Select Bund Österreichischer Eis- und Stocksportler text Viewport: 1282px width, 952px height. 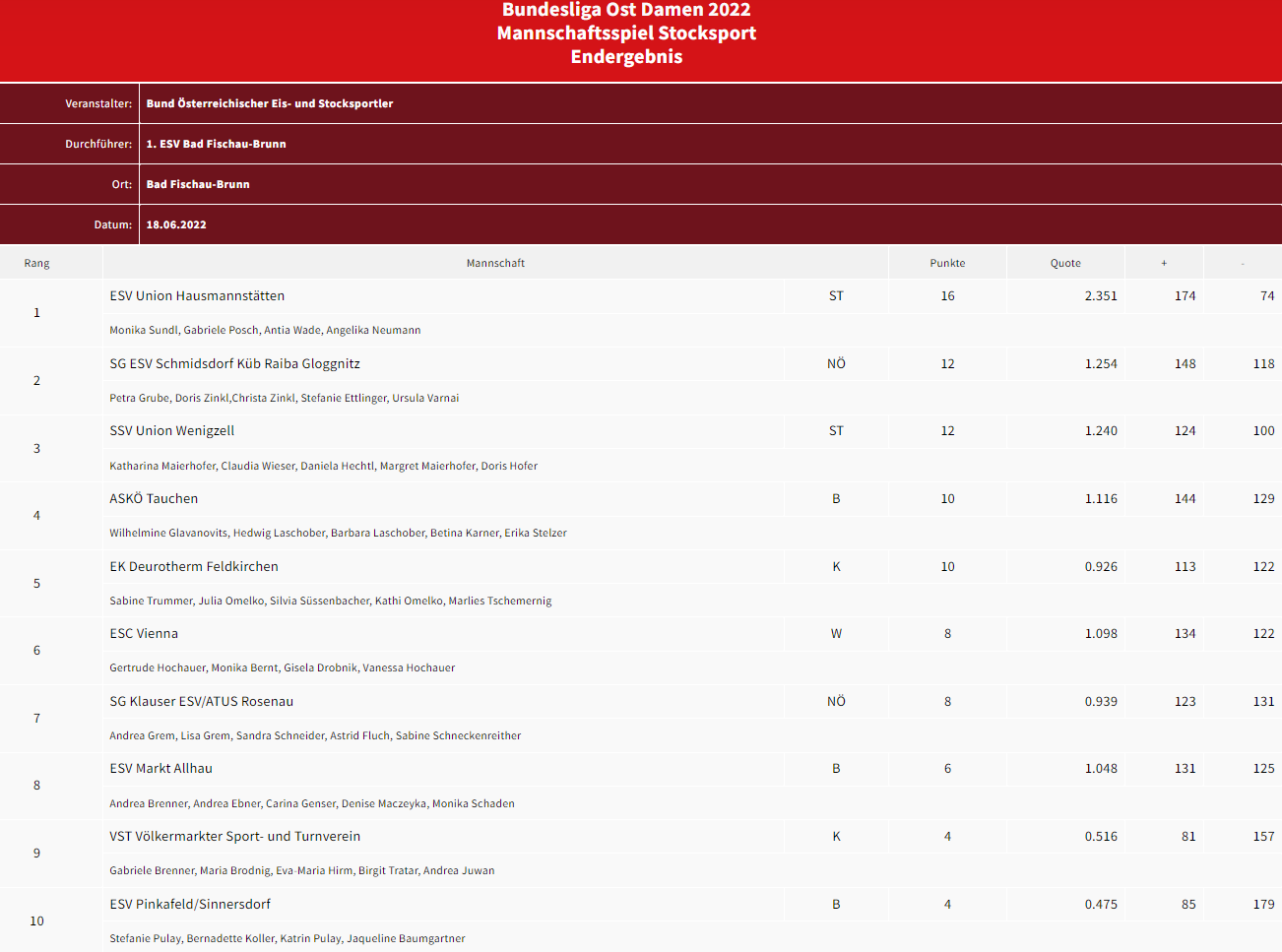click(x=270, y=103)
